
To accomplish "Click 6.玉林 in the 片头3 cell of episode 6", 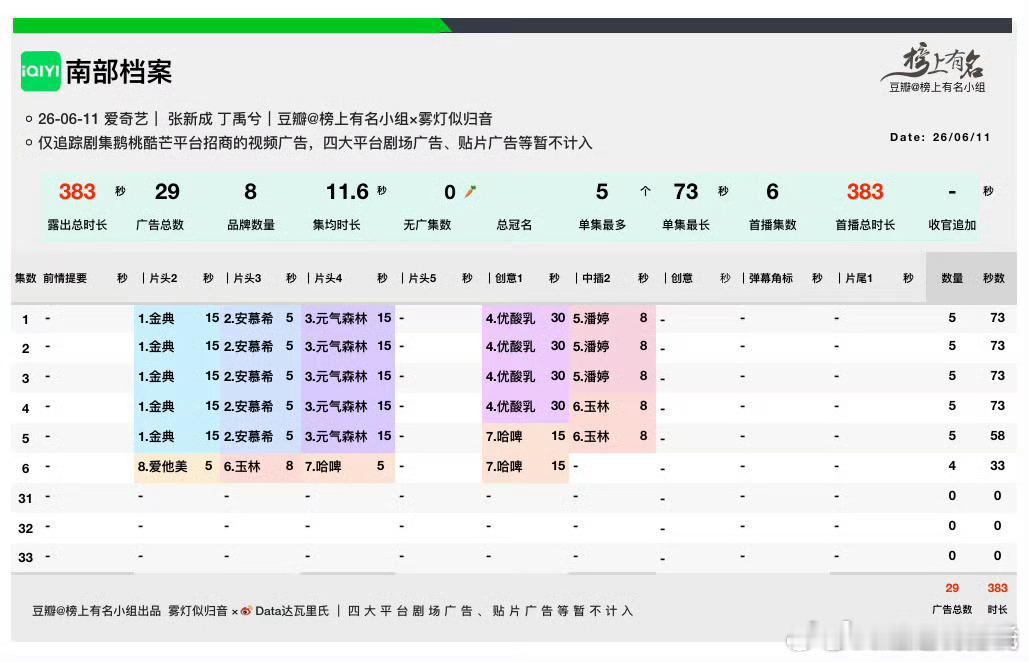I will coord(242,466).
